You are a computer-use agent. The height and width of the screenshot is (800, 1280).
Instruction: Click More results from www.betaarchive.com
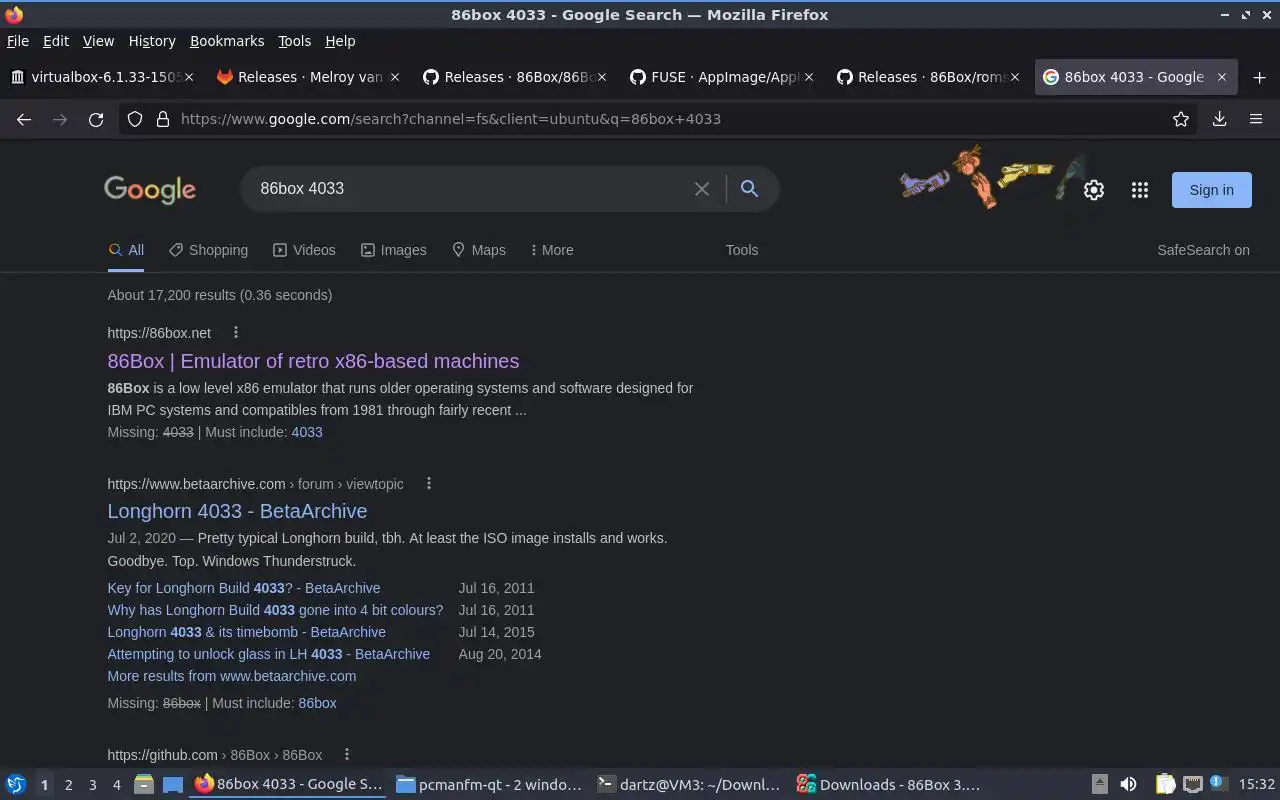tap(231, 676)
